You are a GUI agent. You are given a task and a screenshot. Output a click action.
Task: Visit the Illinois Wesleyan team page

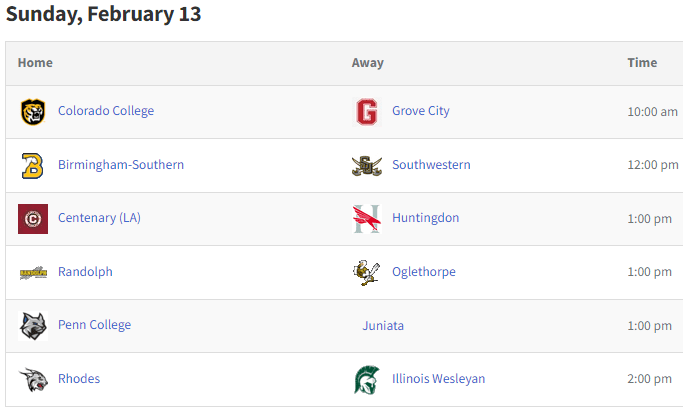pos(439,379)
